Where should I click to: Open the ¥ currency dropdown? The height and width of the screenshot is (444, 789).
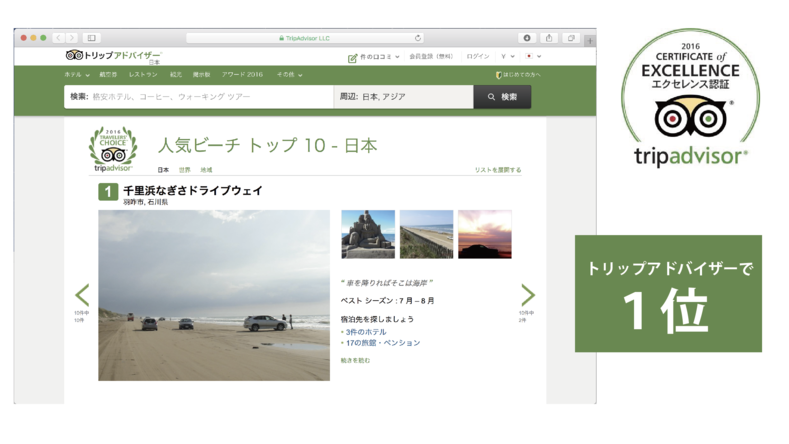point(507,57)
